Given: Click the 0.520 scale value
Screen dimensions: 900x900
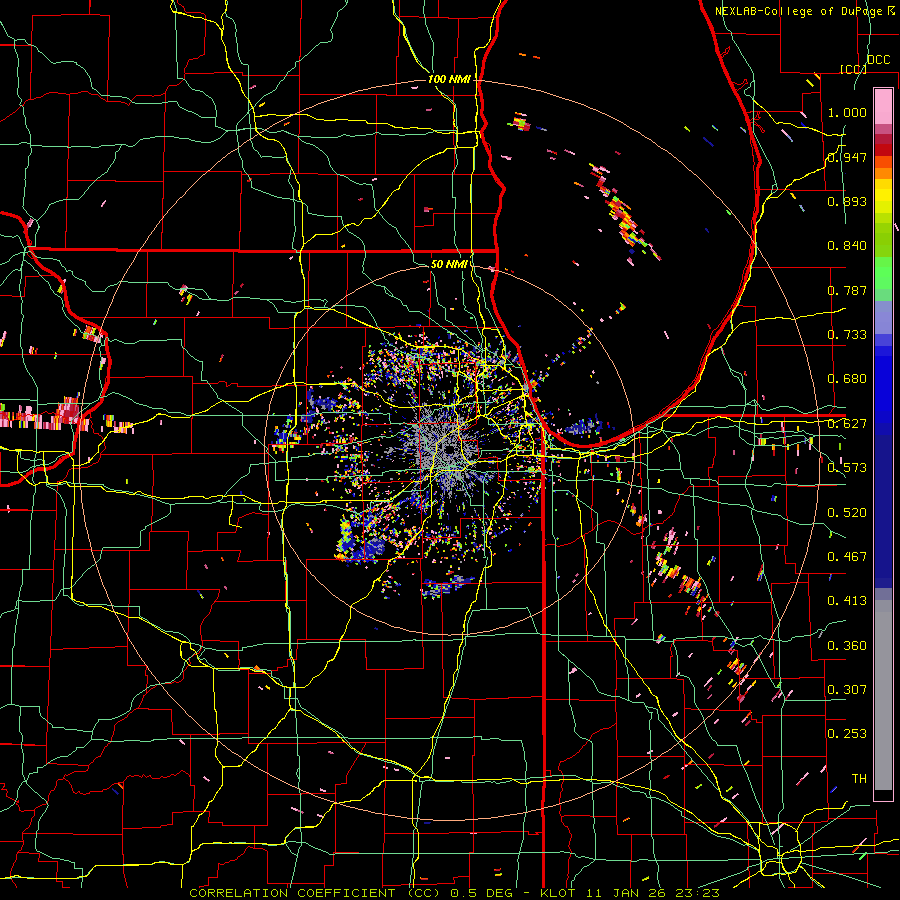Looking at the screenshot, I should 847,512.
